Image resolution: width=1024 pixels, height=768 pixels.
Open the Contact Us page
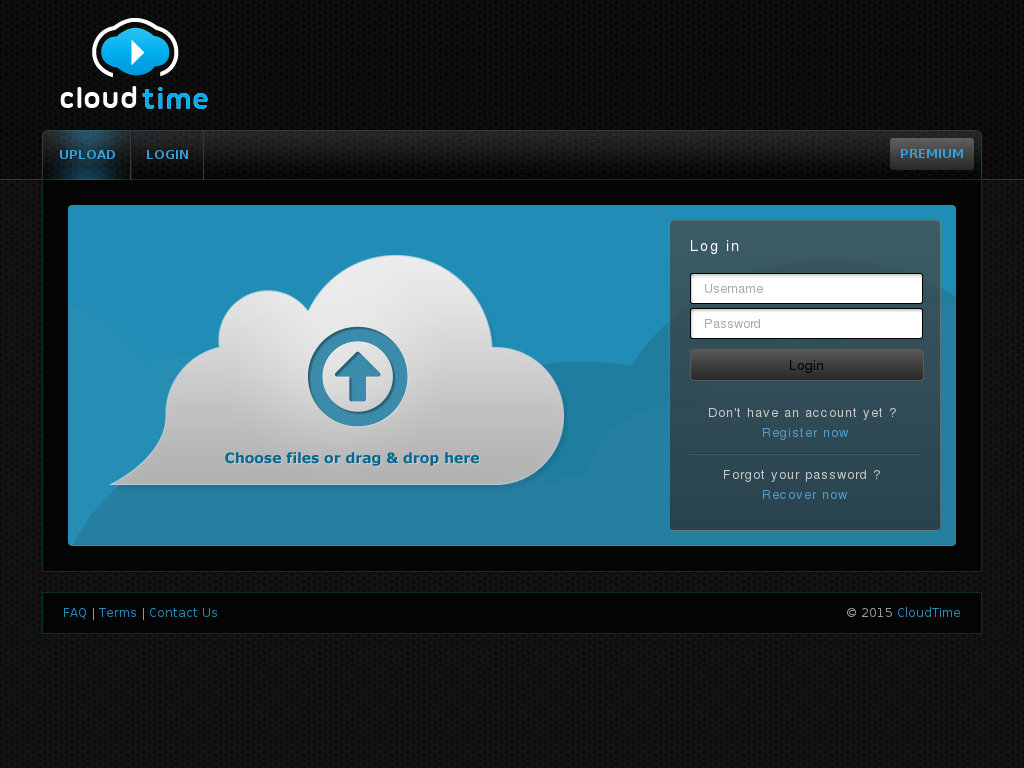point(183,612)
